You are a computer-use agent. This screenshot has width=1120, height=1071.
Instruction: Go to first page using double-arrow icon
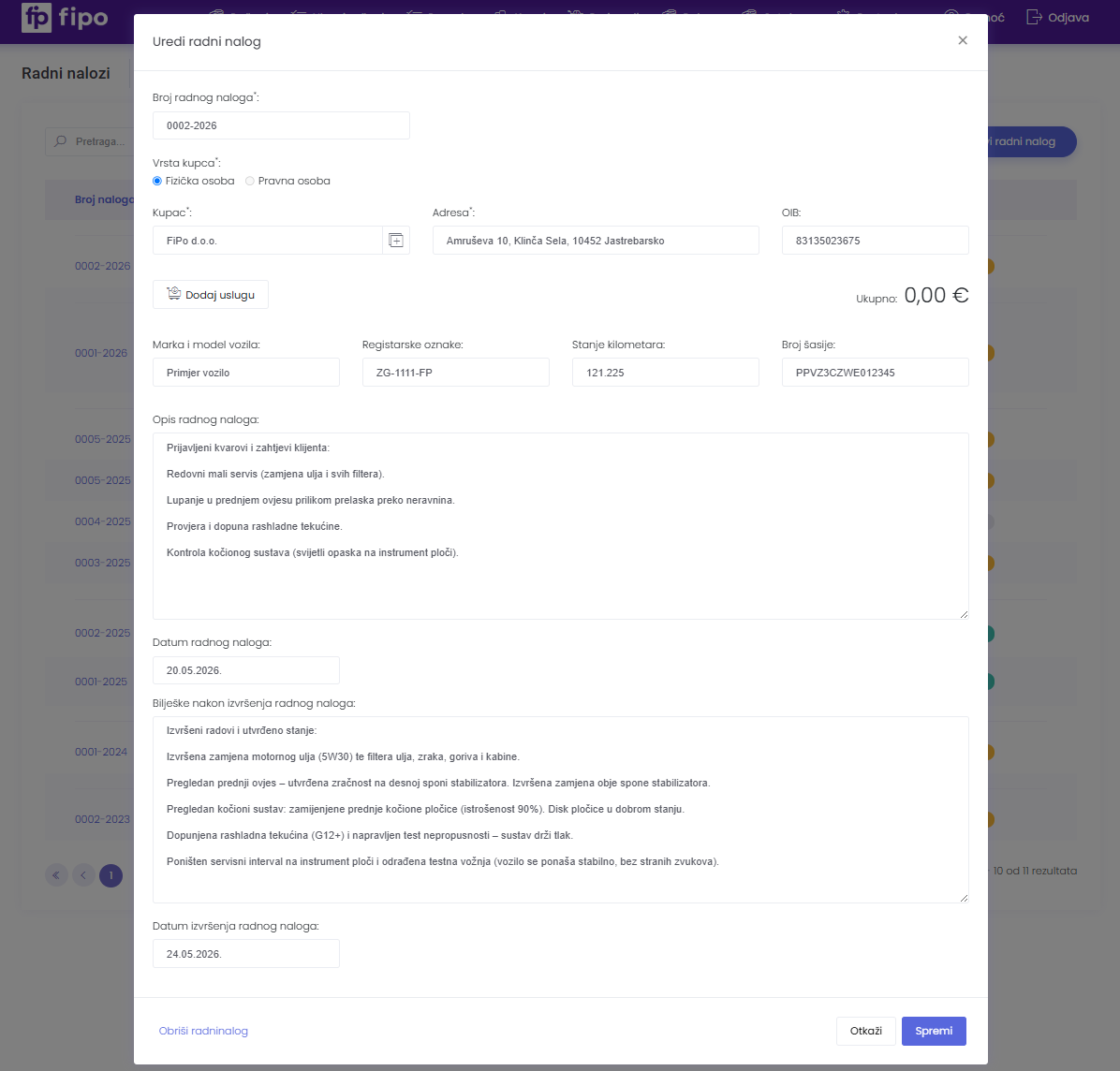pyautogui.click(x=56, y=875)
